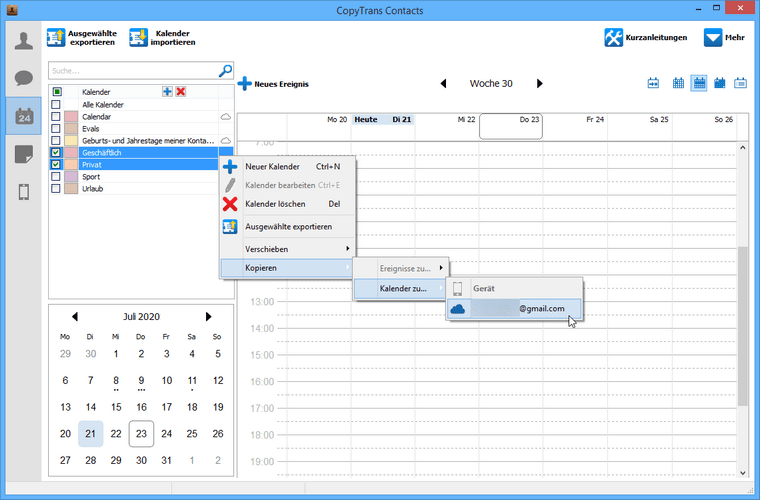Go to next week arrow

pyautogui.click(x=539, y=83)
